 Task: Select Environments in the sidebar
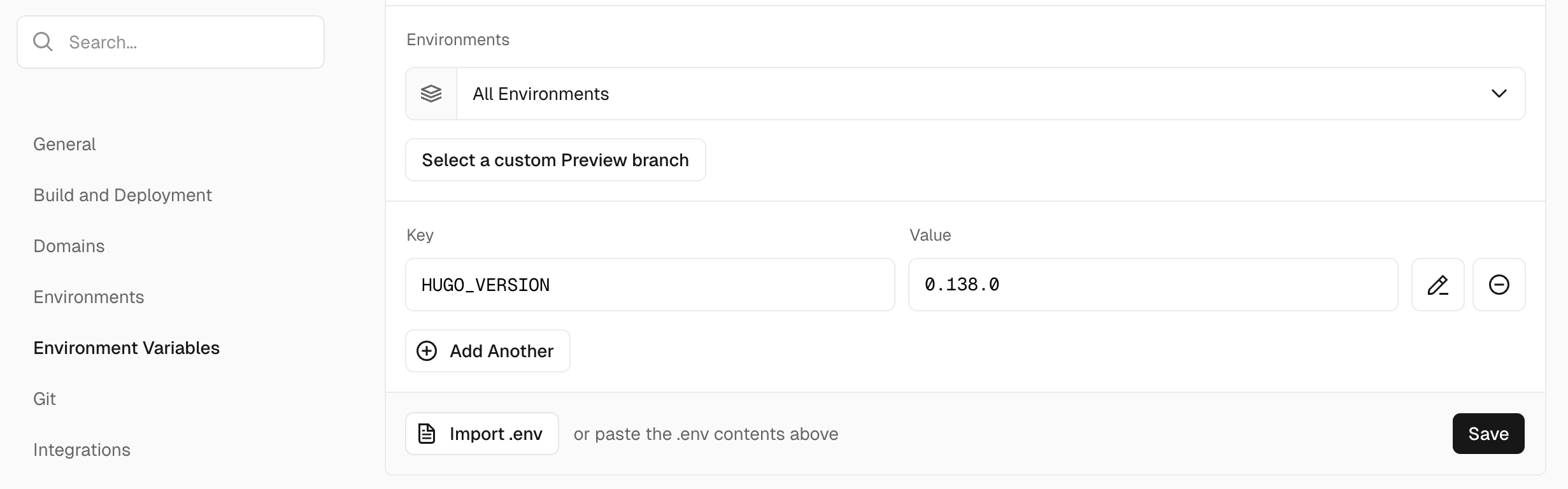coord(89,297)
